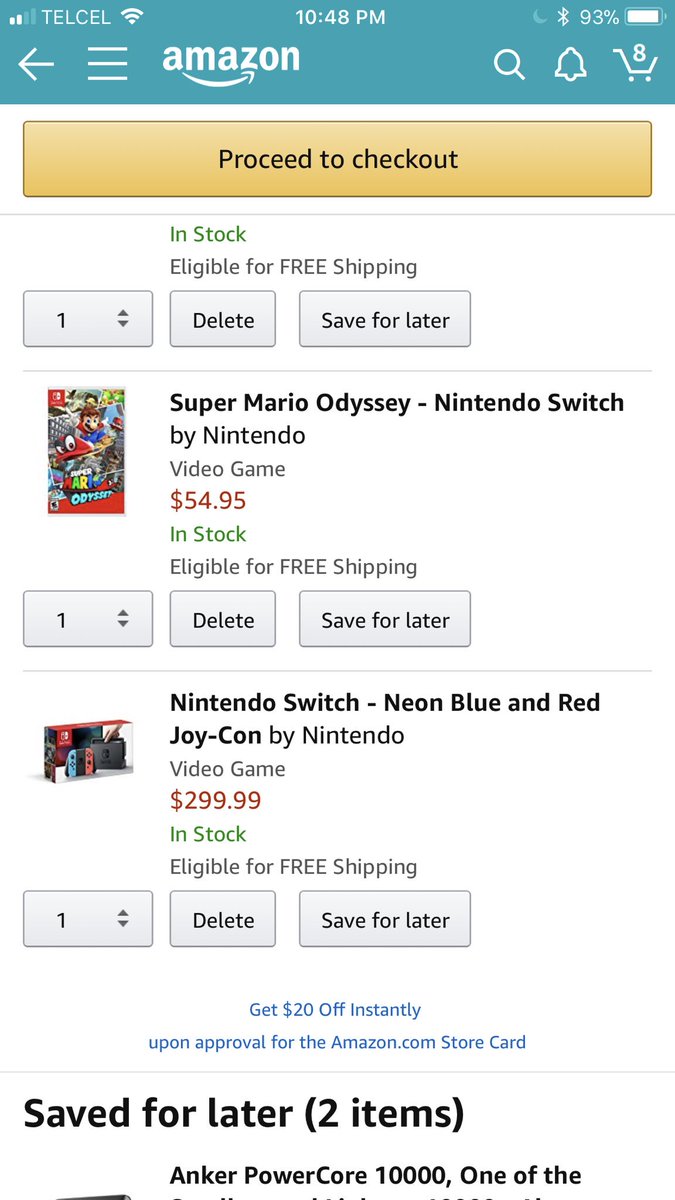Open quantity dropdown for Super Mario Odyssey

(88, 620)
